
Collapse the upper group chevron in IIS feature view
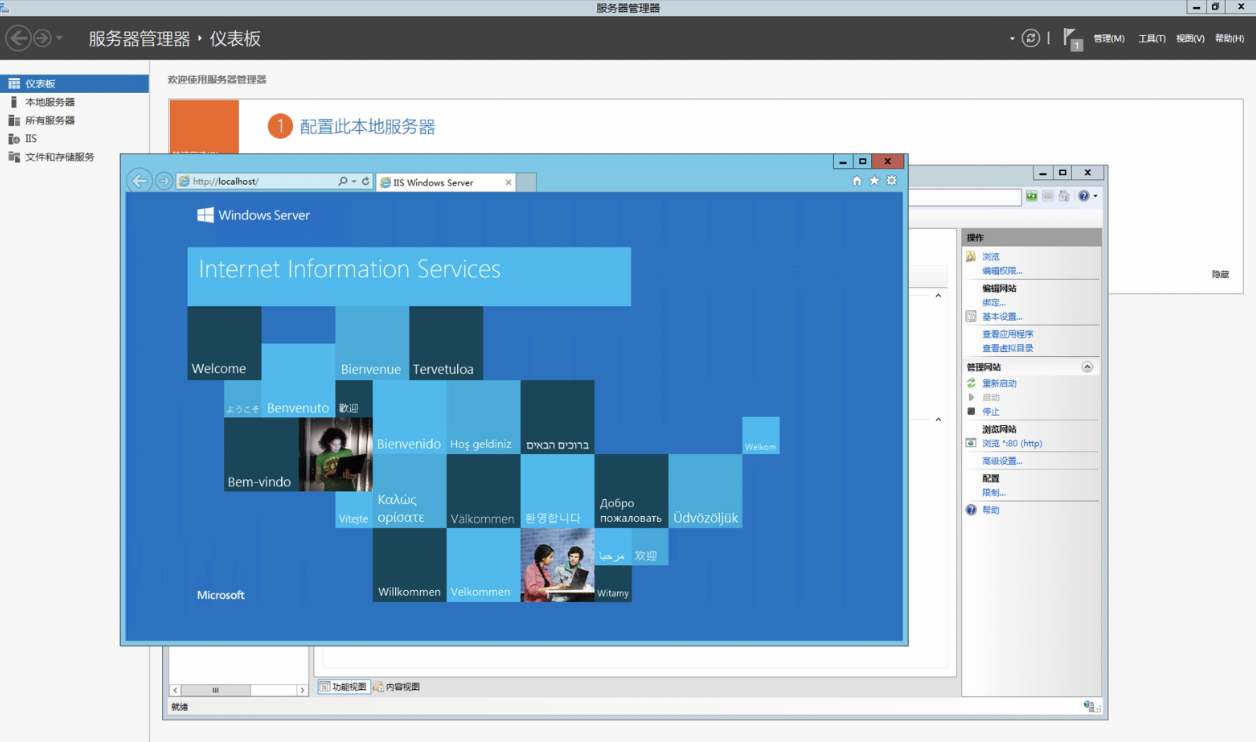938,296
